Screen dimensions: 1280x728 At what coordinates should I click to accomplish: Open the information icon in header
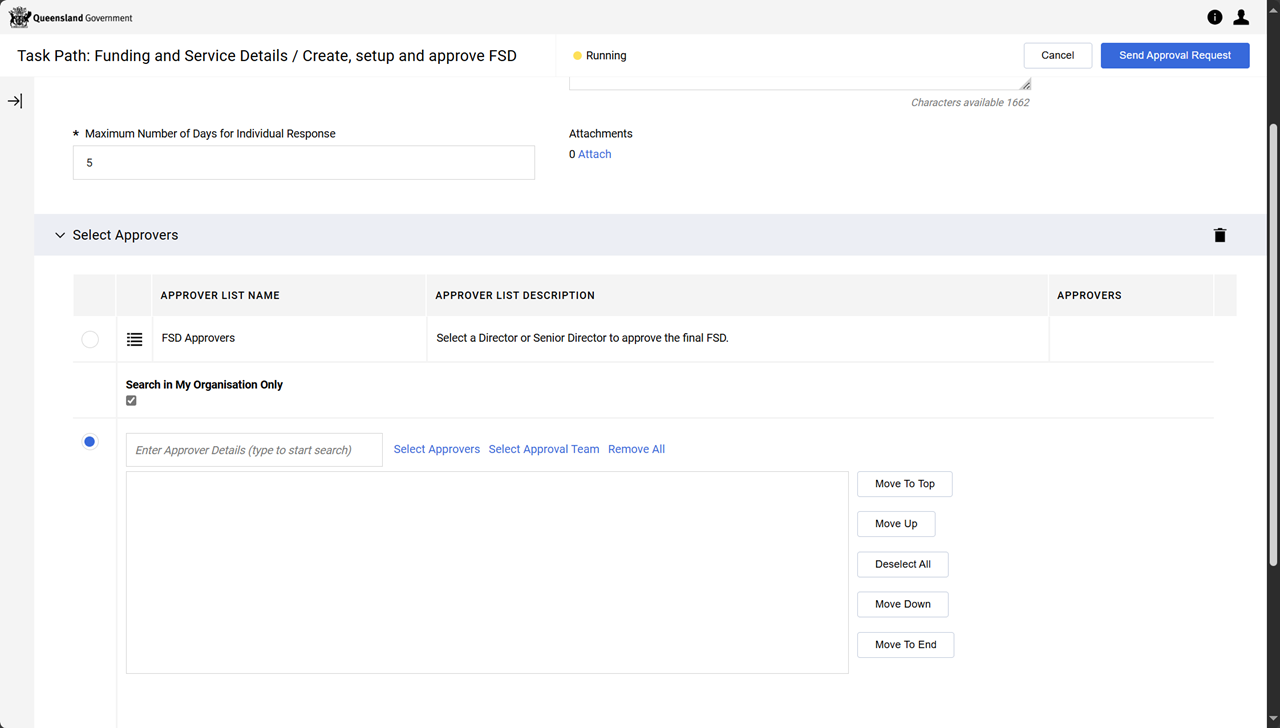1214,17
